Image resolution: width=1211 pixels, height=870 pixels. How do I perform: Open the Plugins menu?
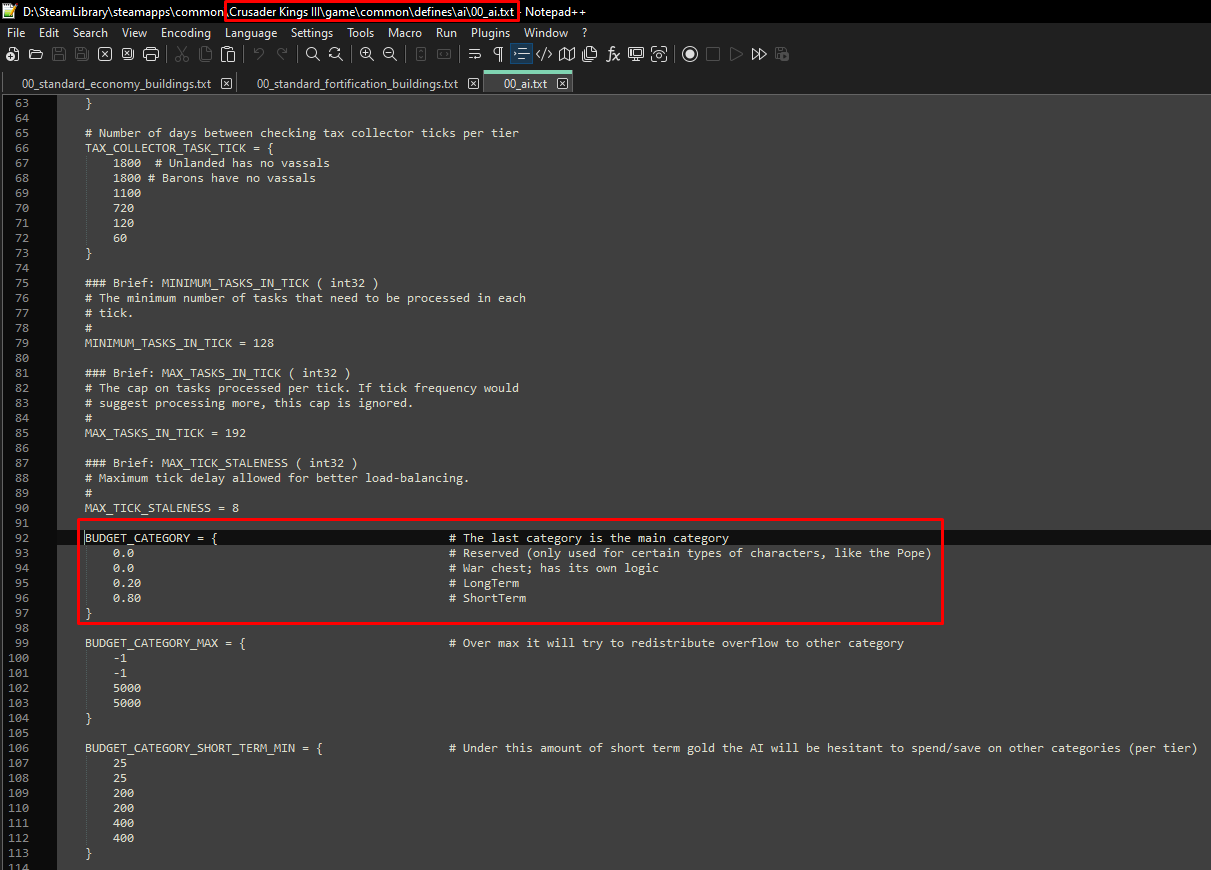tap(490, 33)
